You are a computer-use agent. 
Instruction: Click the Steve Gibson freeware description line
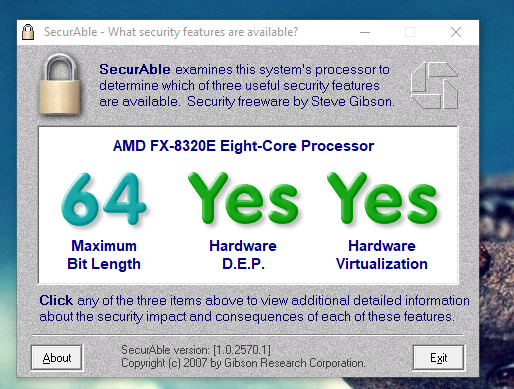click(x=247, y=101)
